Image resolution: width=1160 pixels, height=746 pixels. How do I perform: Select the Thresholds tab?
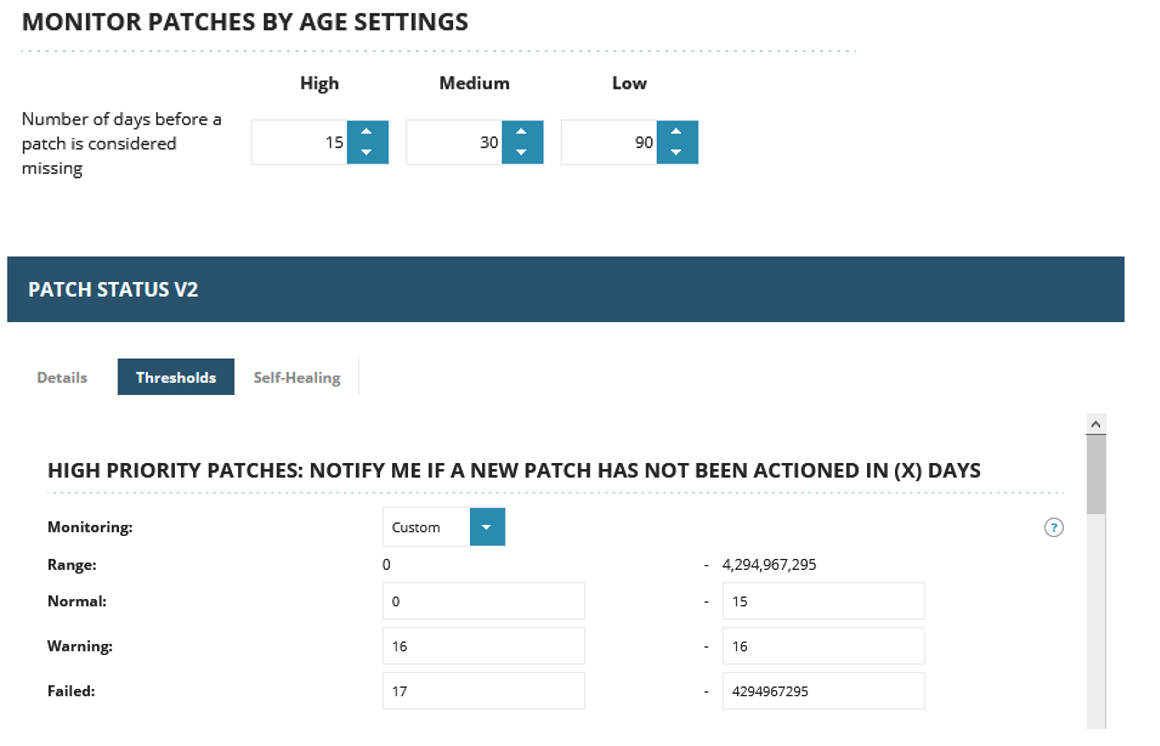[176, 377]
